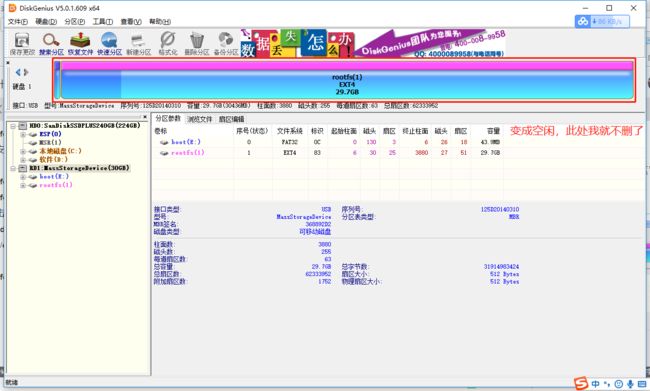
Task: Expand the ESP(0) partition node
Action: (x=23, y=134)
